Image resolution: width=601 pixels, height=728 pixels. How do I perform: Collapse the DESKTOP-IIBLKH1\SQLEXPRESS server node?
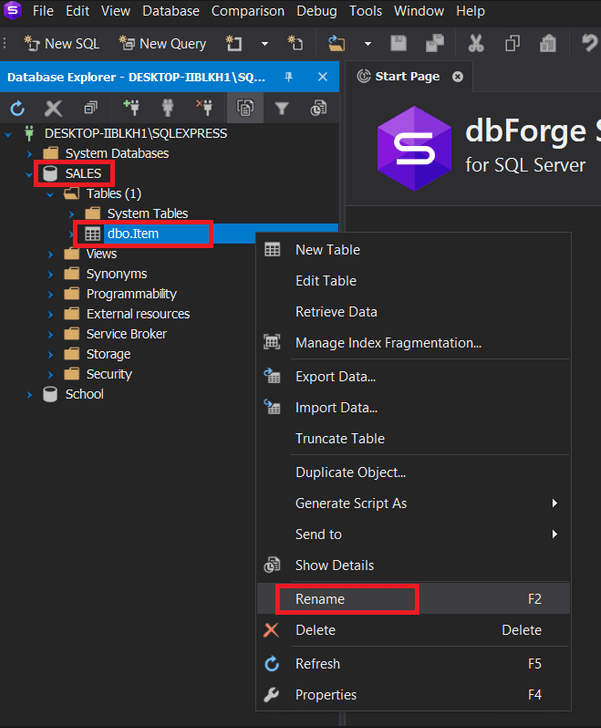click(x=8, y=135)
